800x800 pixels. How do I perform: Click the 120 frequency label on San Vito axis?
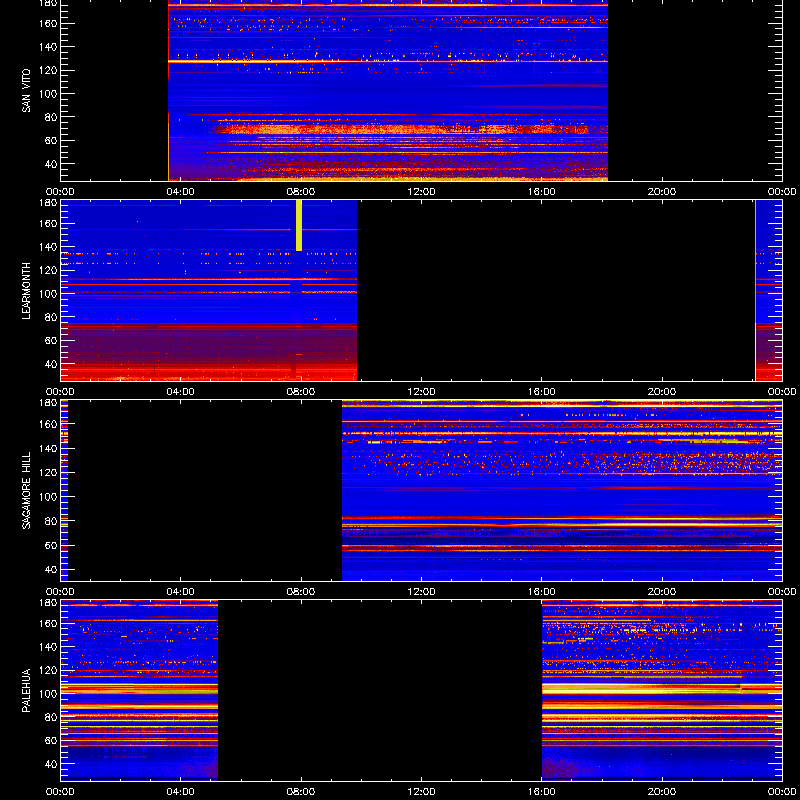pos(48,70)
